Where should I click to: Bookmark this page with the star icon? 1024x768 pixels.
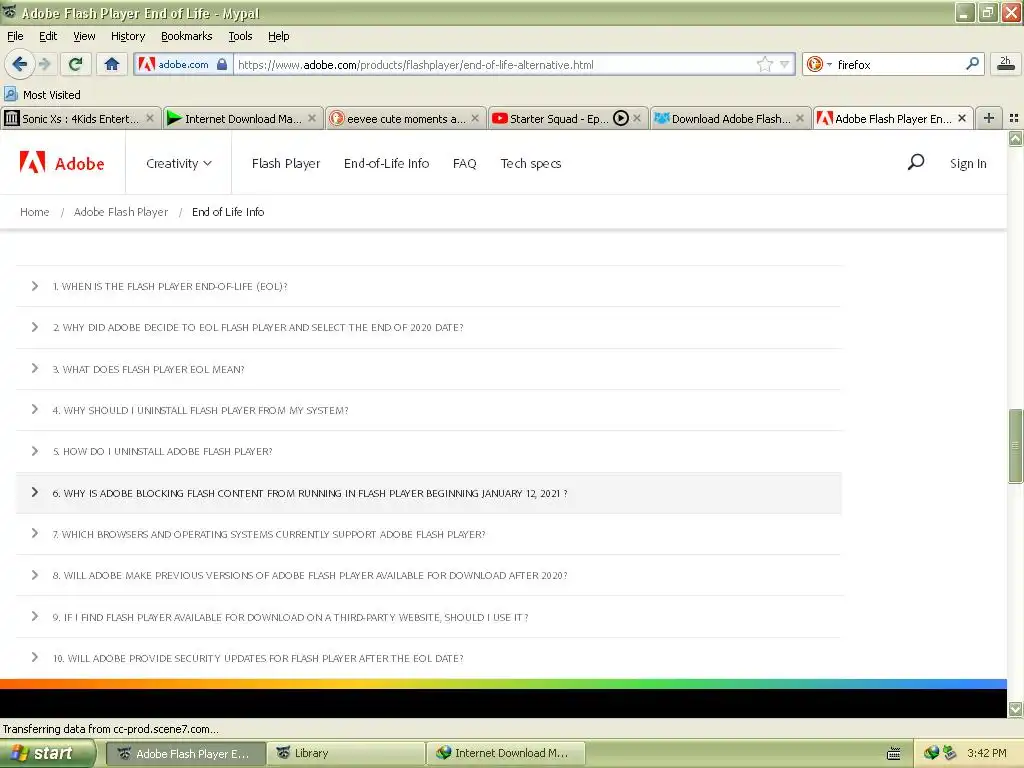tap(765, 64)
